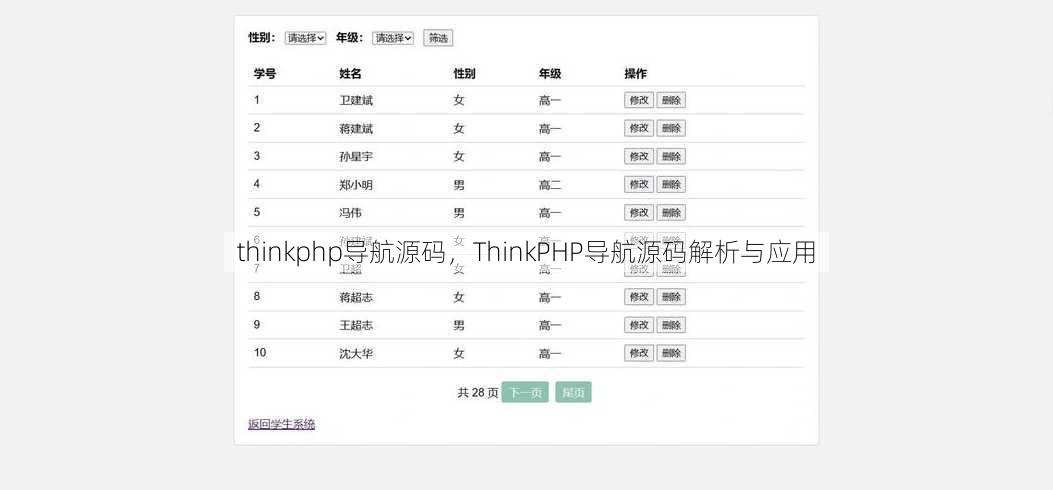Image resolution: width=1053 pixels, height=490 pixels.
Task: Click 删除 for student 卫建斌
Action: coord(671,100)
